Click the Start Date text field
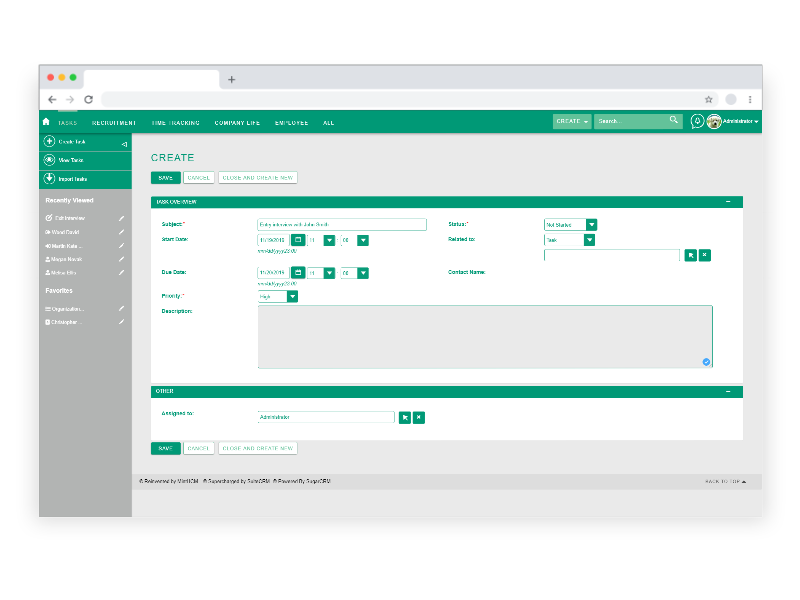The height and width of the screenshot is (600, 800). tap(273, 240)
